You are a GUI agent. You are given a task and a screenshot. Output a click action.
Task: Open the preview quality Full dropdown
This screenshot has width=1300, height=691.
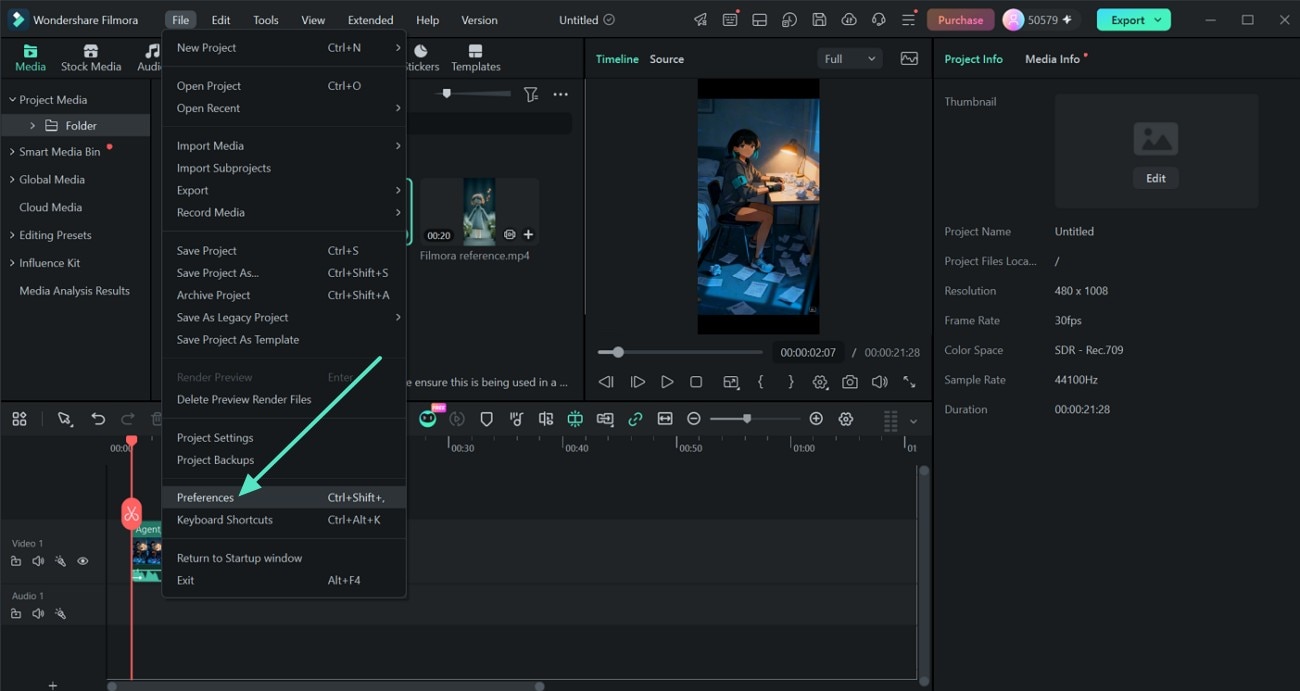click(x=849, y=59)
